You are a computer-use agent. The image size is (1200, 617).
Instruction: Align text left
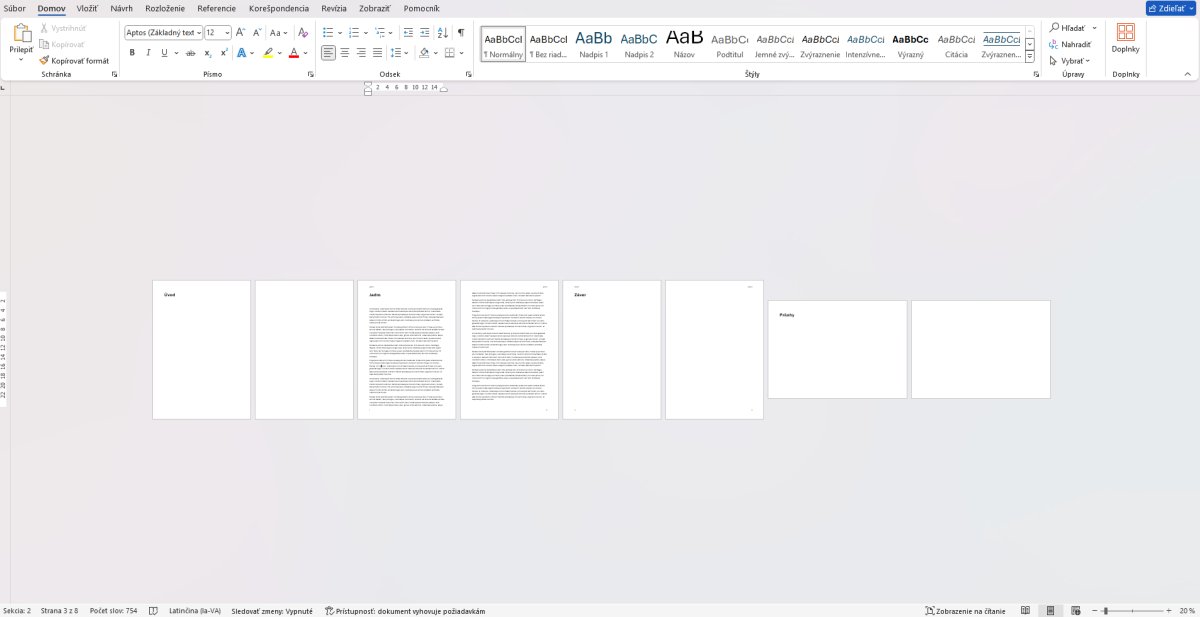[328, 52]
